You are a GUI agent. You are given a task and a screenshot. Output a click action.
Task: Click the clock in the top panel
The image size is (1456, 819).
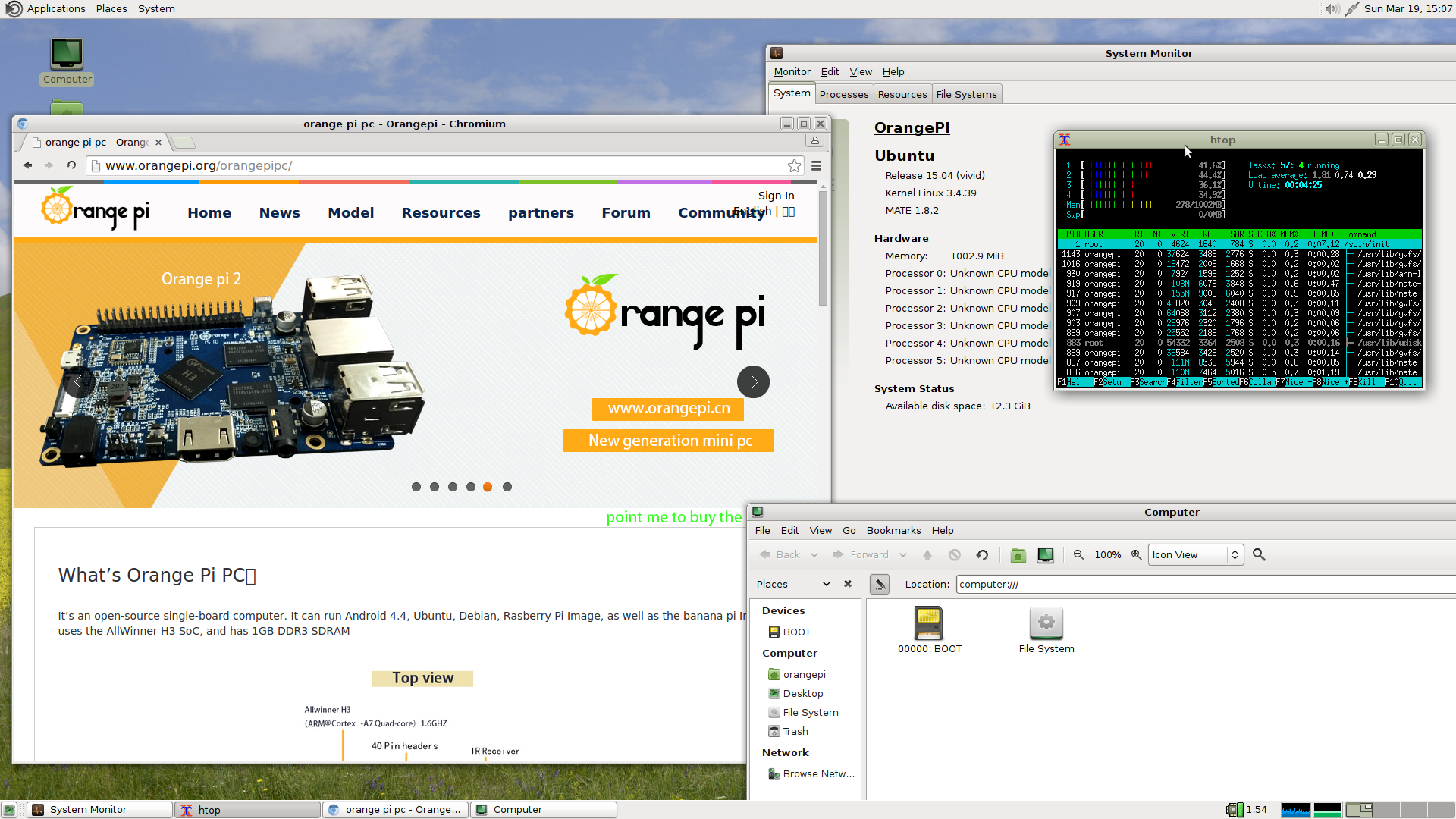pos(1408,8)
